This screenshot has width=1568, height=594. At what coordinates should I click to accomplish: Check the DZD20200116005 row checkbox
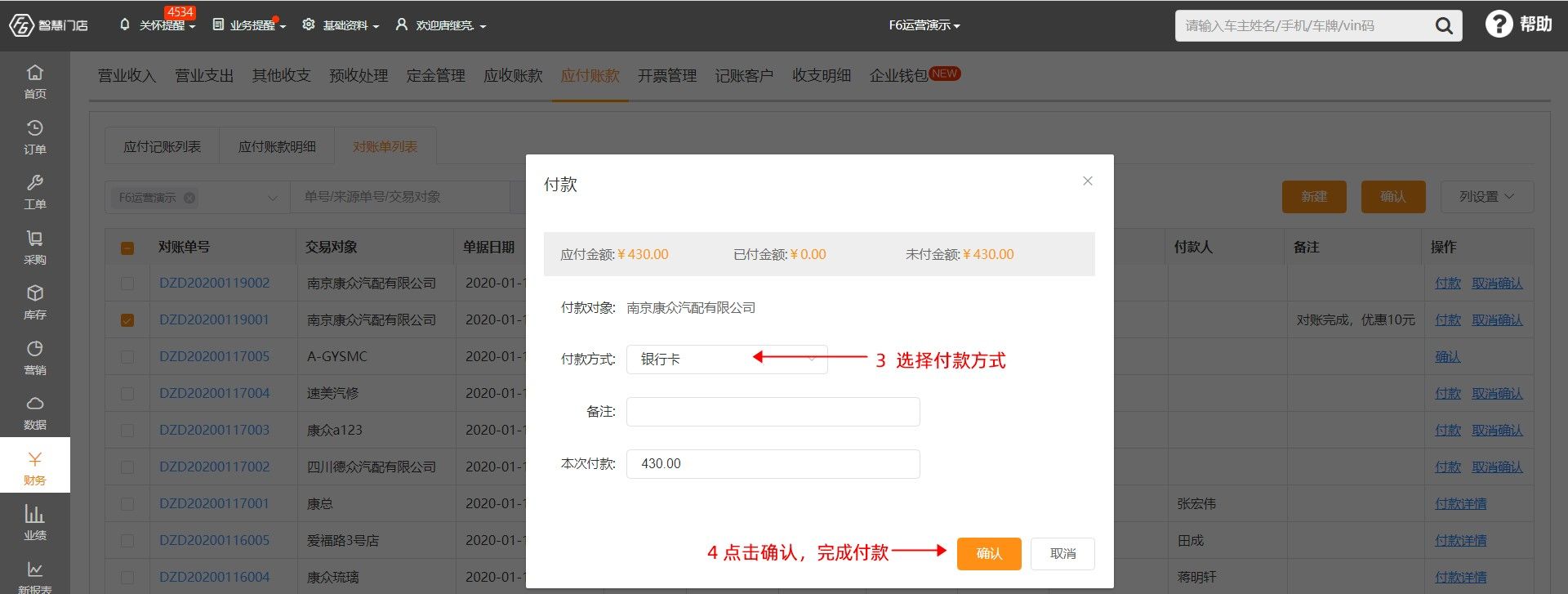pos(127,541)
